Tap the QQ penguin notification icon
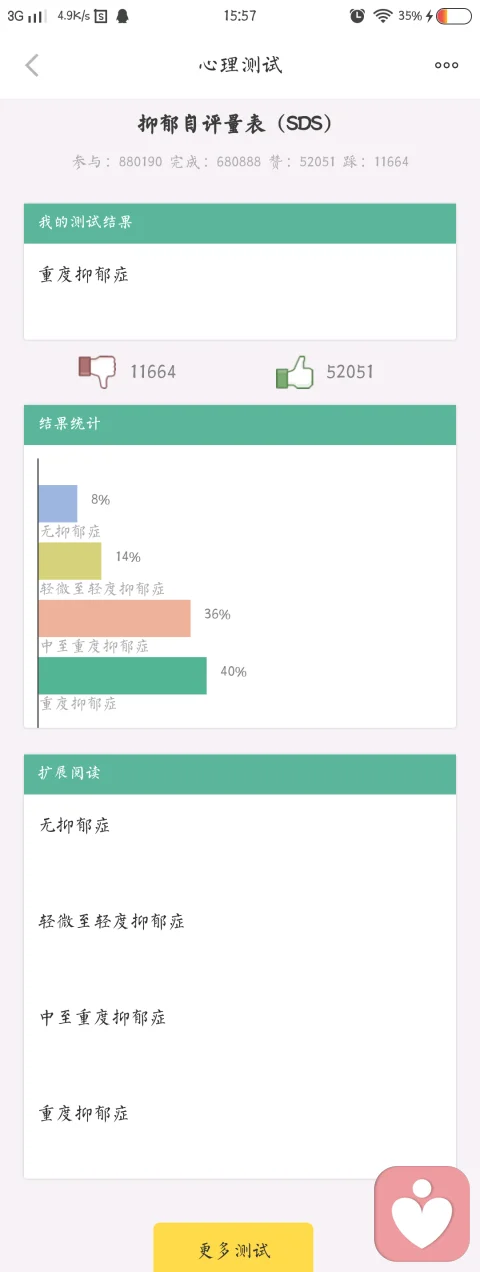The image size is (480, 1272). [x=122, y=15]
